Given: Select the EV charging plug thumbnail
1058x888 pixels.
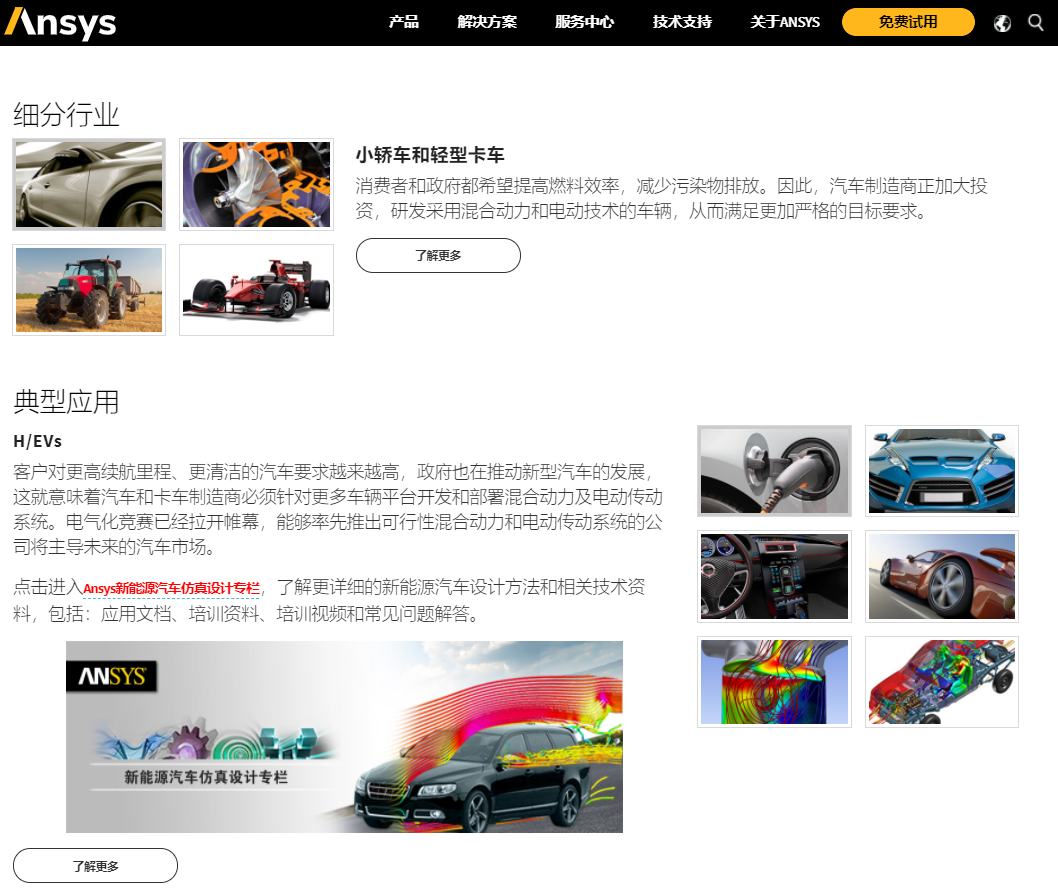Looking at the screenshot, I should pos(774,470).
